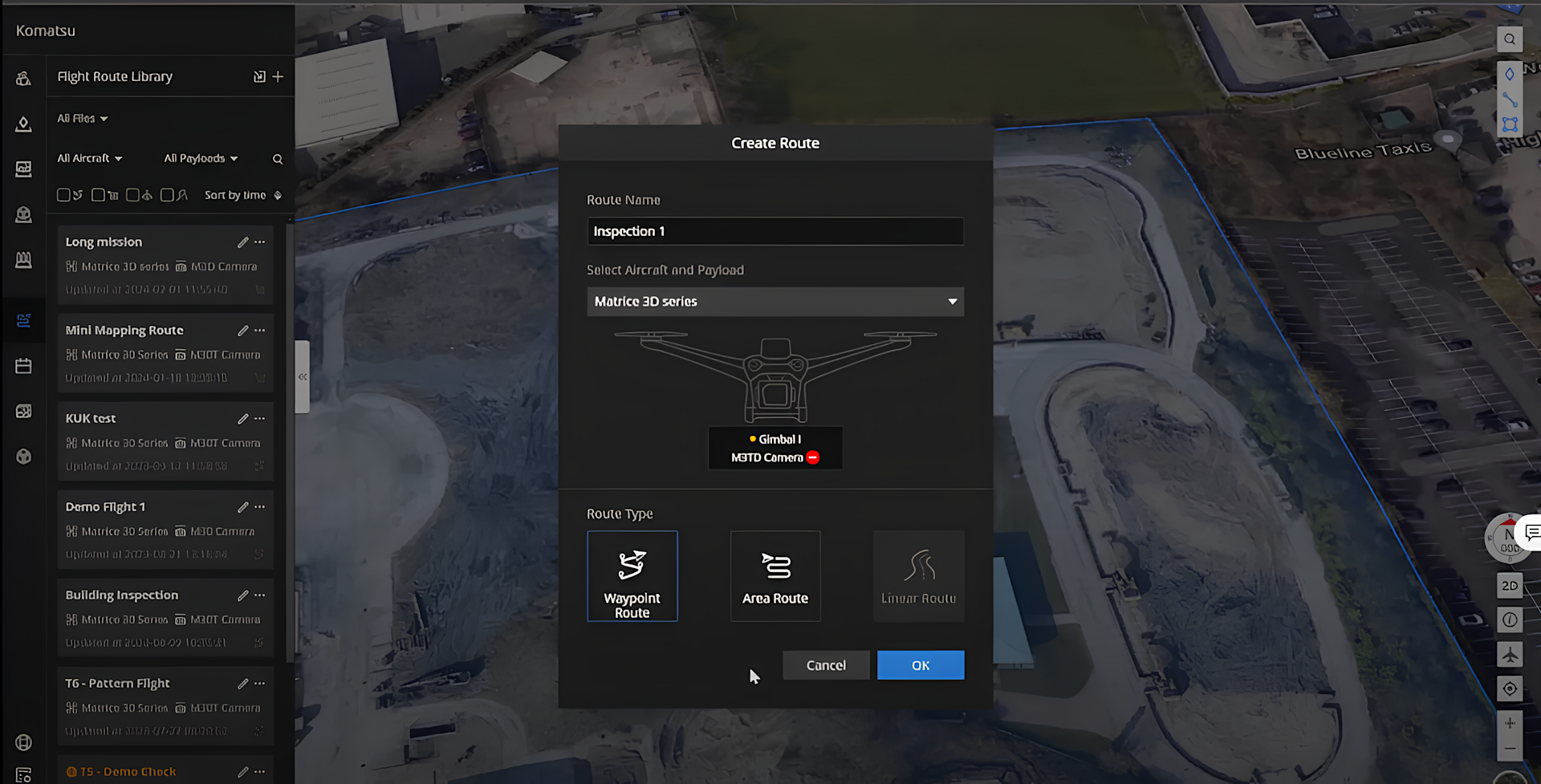The width and height of the screenshot is (1541, 784).
Task: Open the chat message bubble icon
Action: [x=1531, y=532]
